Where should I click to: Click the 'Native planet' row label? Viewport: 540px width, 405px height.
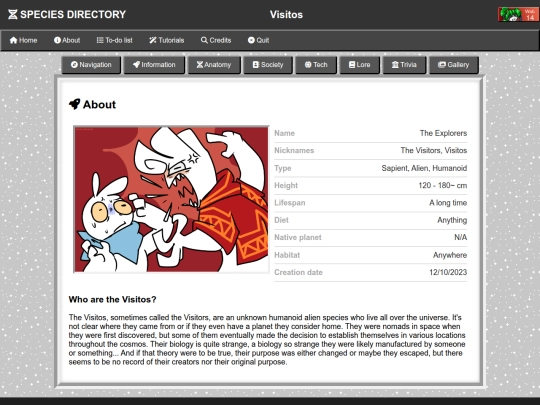[298, 237]
